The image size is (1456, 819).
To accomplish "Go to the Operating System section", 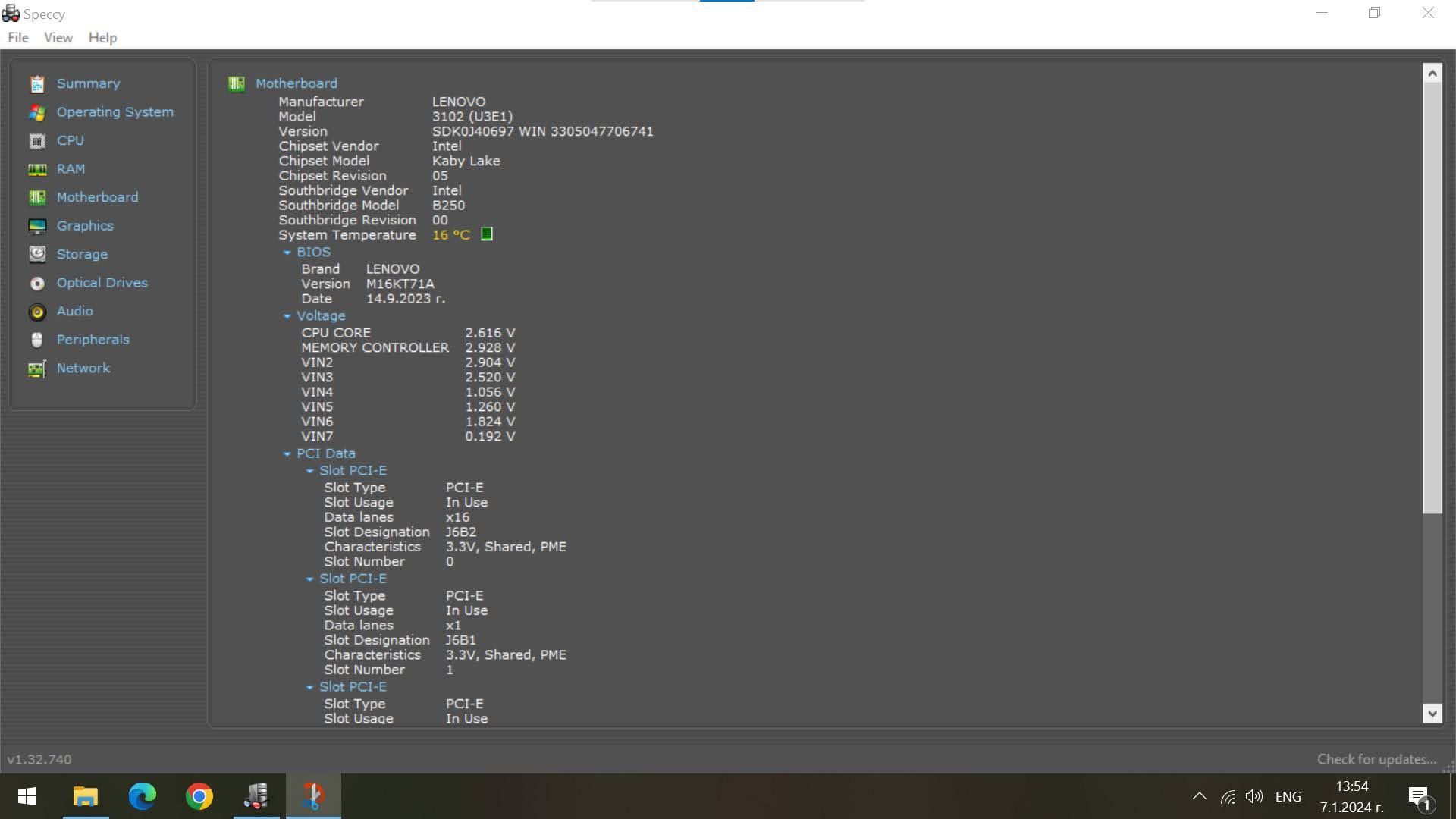I will (115, 112).
